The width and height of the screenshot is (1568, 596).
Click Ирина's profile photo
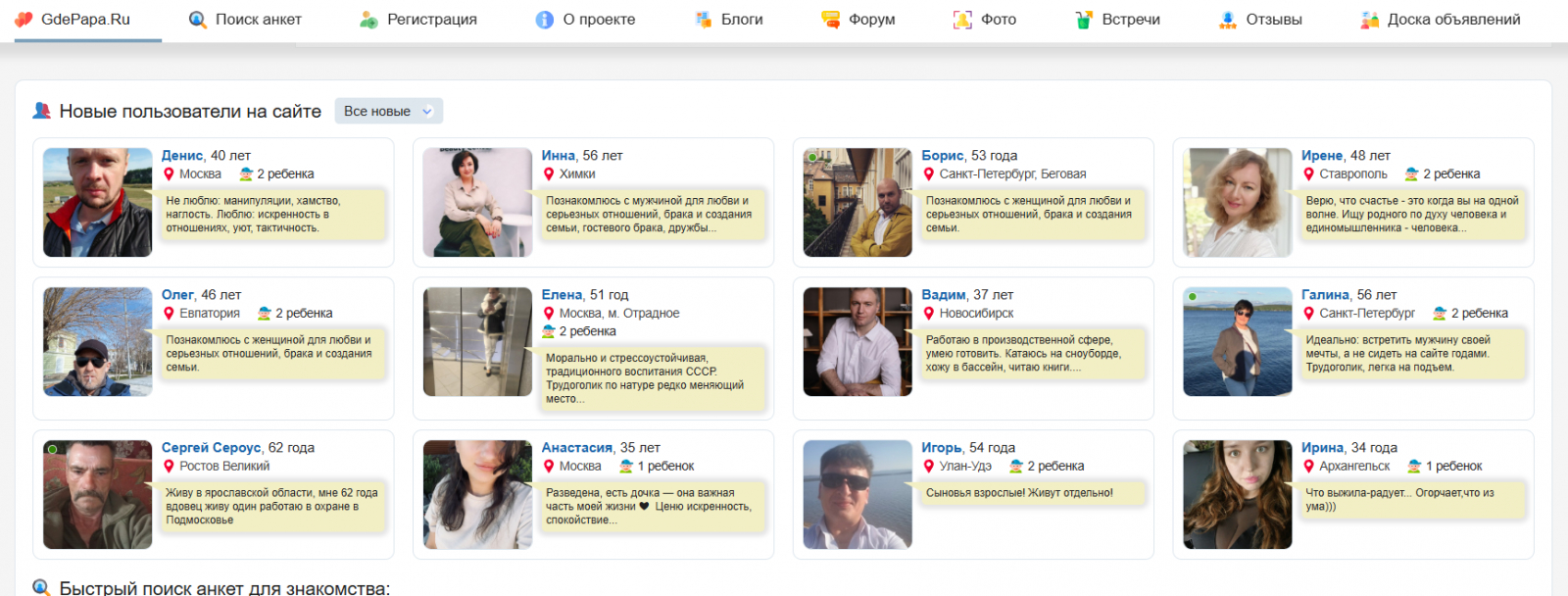[1238, 494]
